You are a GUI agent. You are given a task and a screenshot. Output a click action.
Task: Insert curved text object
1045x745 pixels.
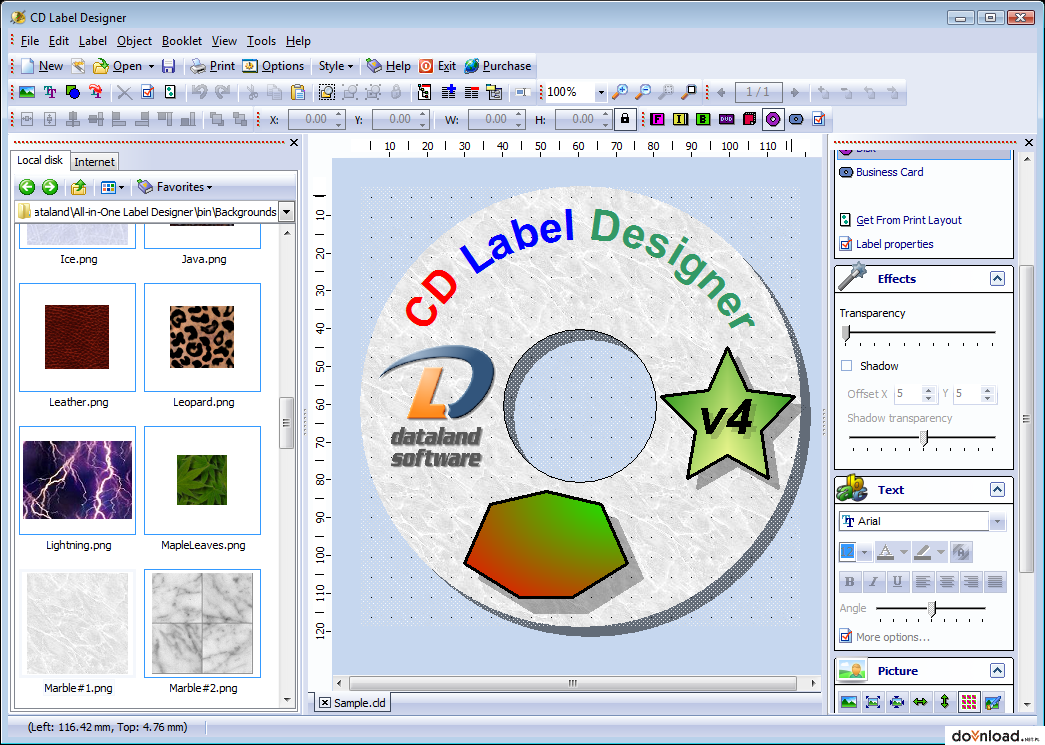(x=95, y=92)
